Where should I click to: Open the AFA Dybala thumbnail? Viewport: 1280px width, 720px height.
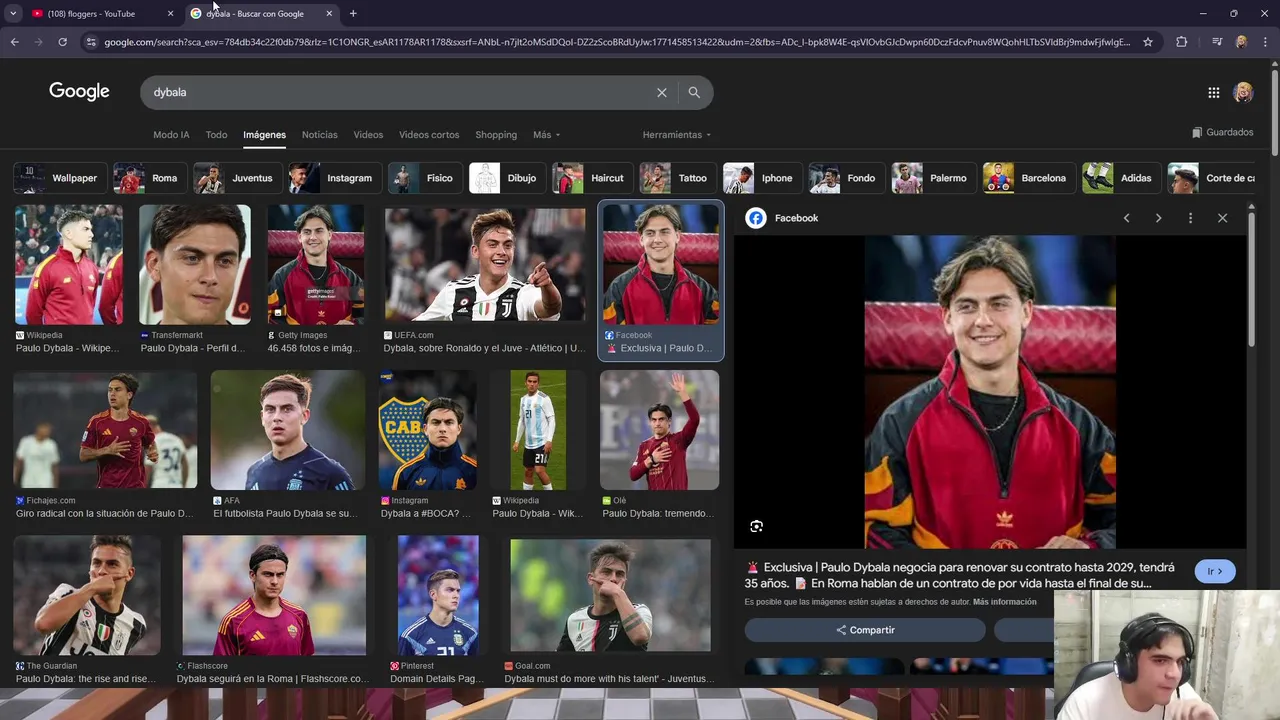coord(288,430)
